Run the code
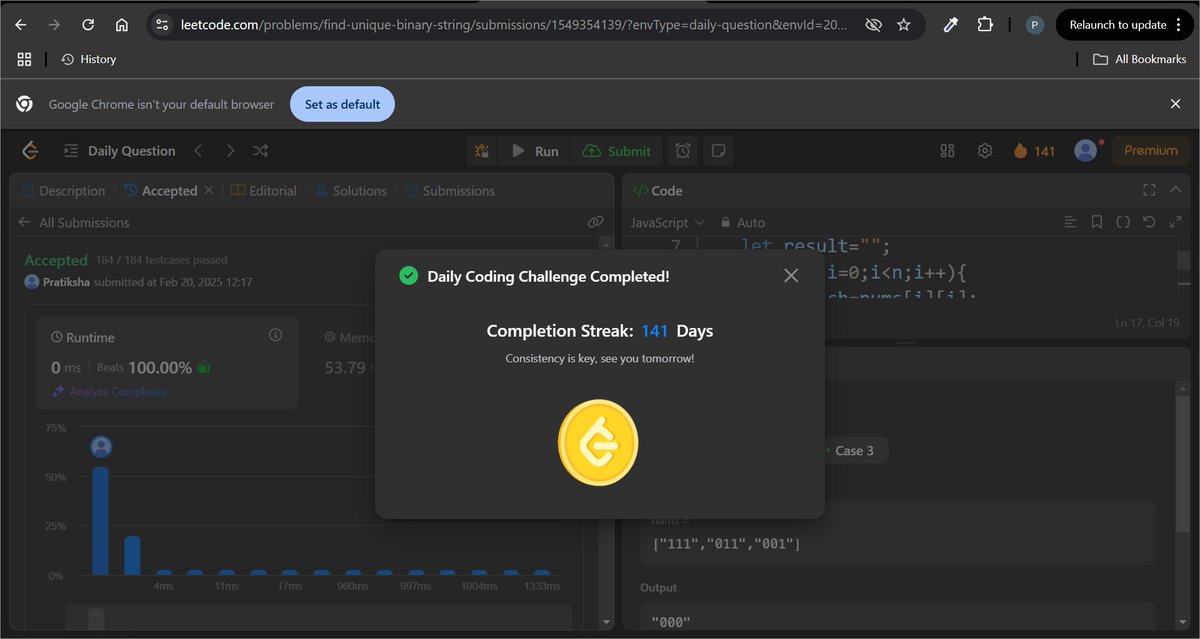 pos(535,151)
